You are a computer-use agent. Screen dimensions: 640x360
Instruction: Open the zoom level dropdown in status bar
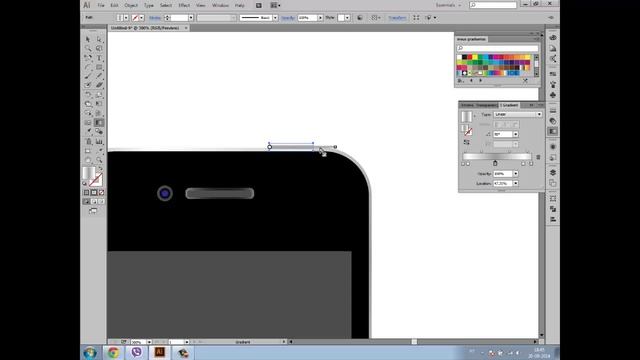click(x=149, y=342)
